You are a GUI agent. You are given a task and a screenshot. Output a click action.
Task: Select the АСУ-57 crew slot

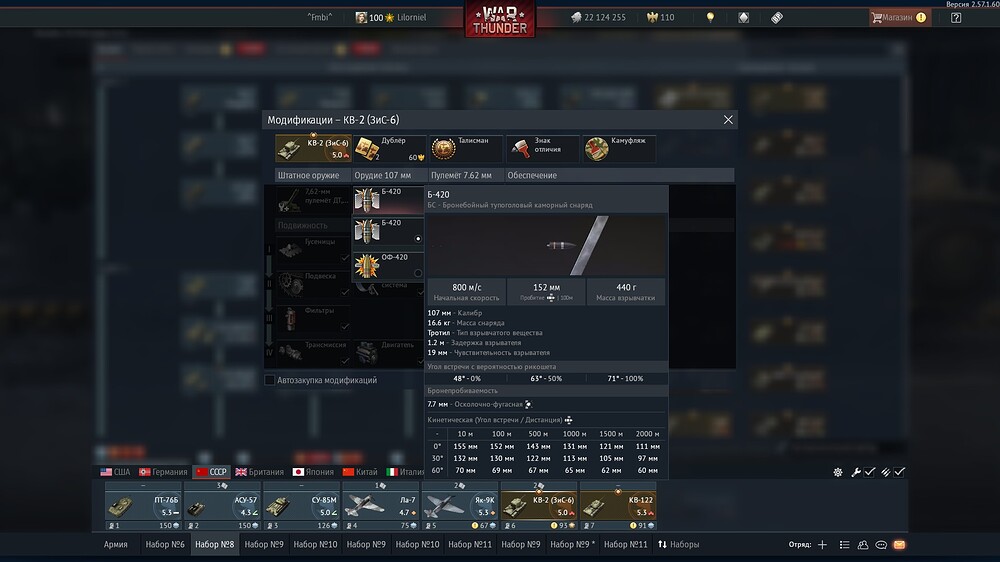(223, 507)
